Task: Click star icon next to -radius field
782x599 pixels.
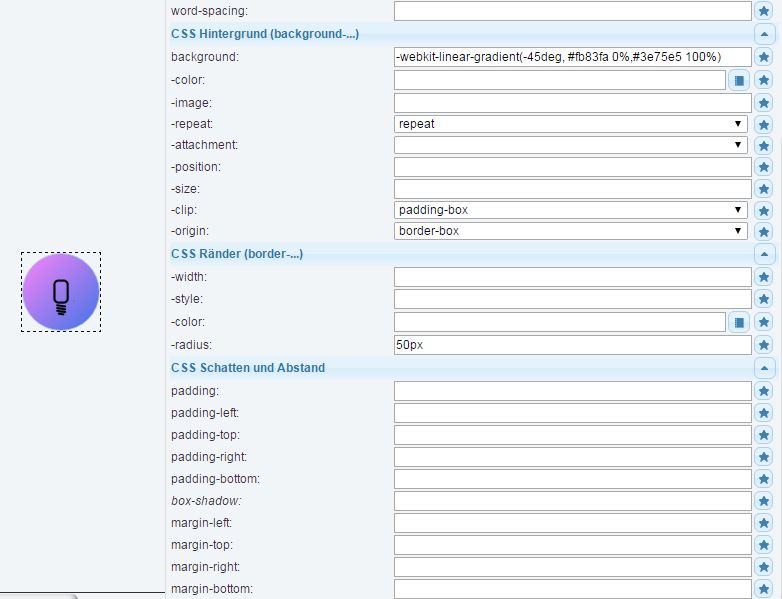Action: tap(764, 345)
